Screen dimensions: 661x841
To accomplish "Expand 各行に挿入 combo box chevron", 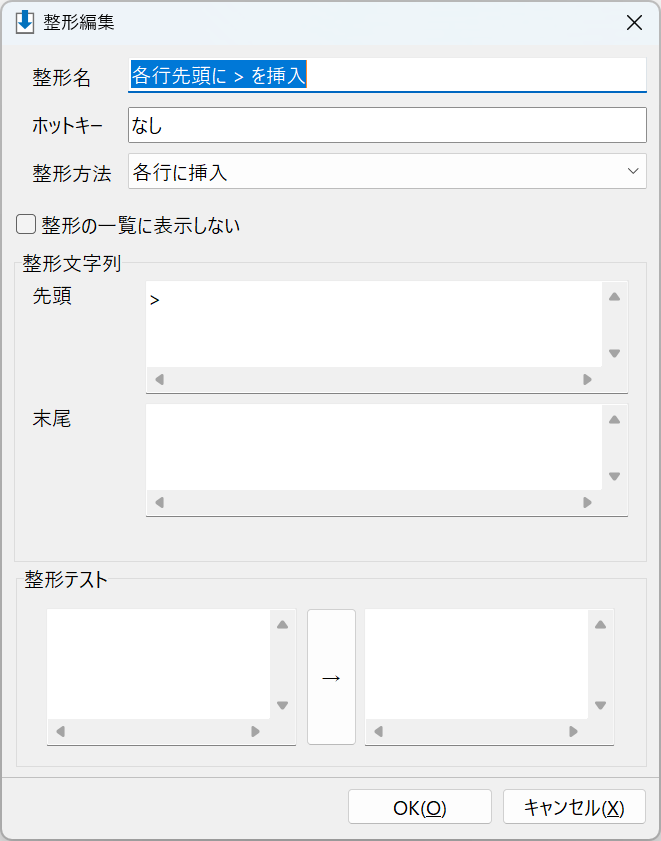I will pos(633,171).
